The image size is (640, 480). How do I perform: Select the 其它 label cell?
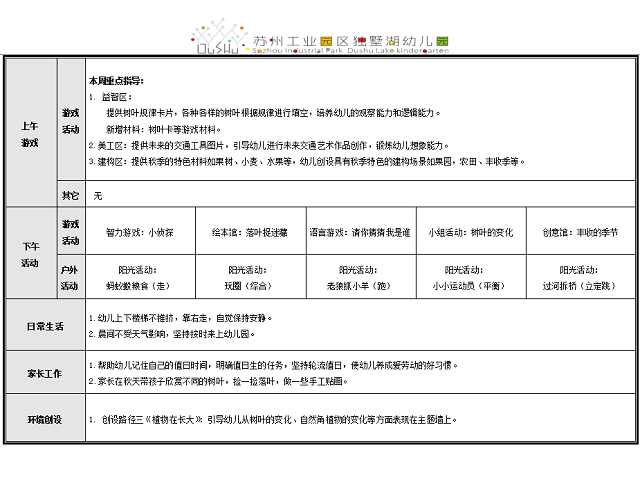coord(71,194)
